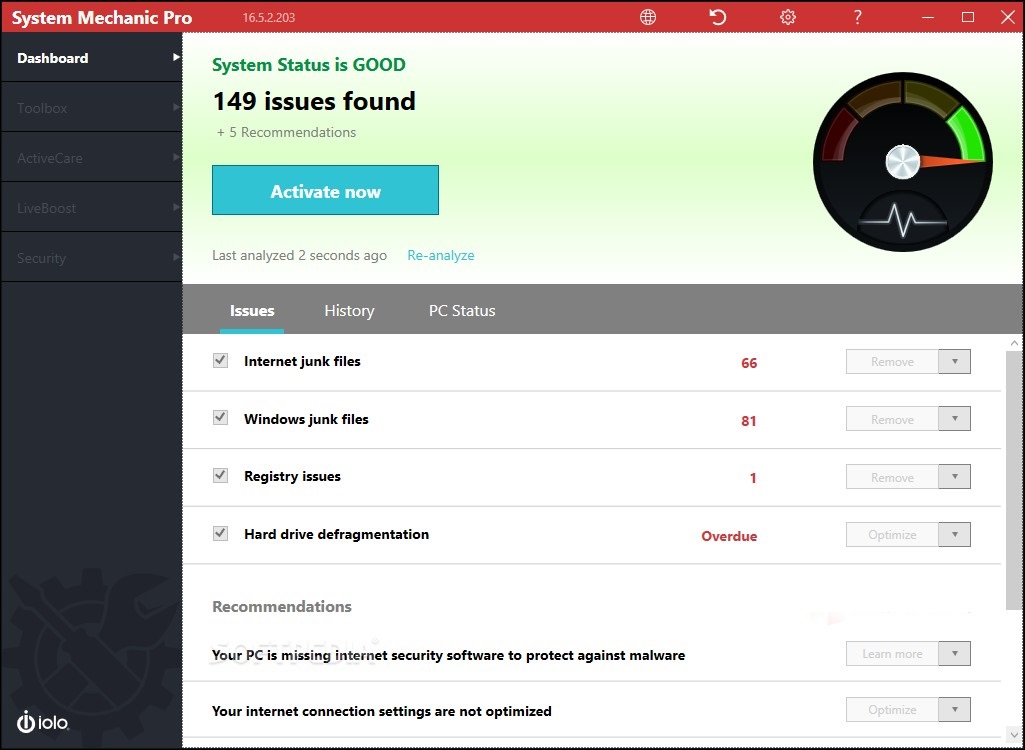Viewport: 1025px width, 750px height.
Task: Click Remove for Windows junk files
Action: [892, 419]
